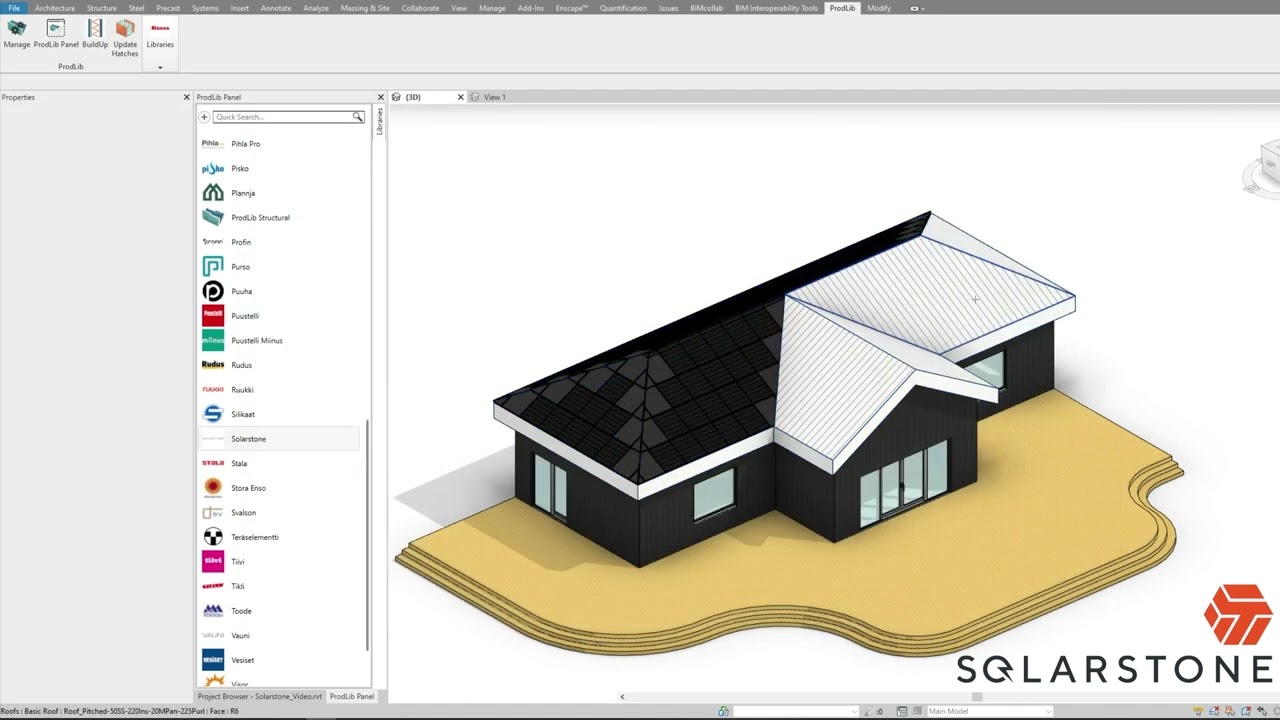This screenshot has height=720, width=1280.
Task: Open the Svalson library
Action: coord(279,512)
